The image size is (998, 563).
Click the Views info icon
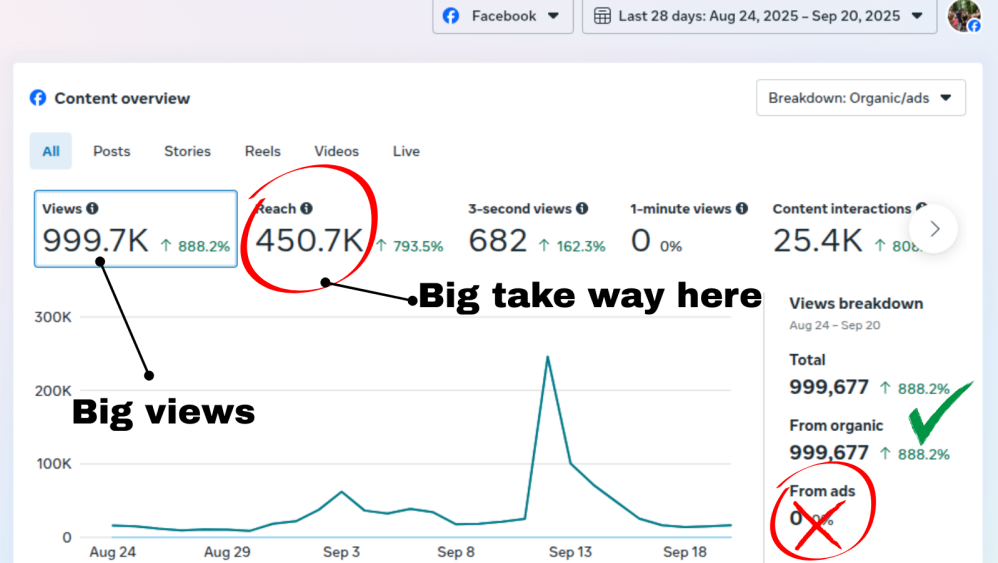coord(93,209)
